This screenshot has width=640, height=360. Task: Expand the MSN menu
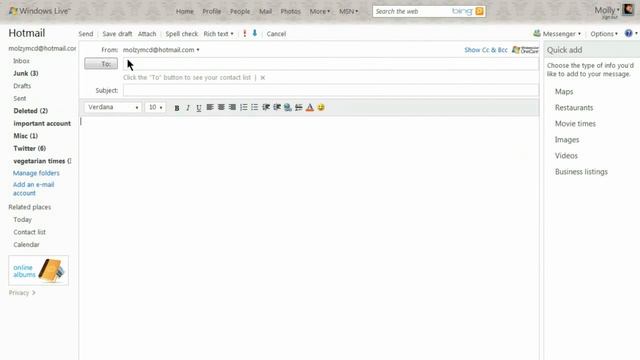[348, 11]
